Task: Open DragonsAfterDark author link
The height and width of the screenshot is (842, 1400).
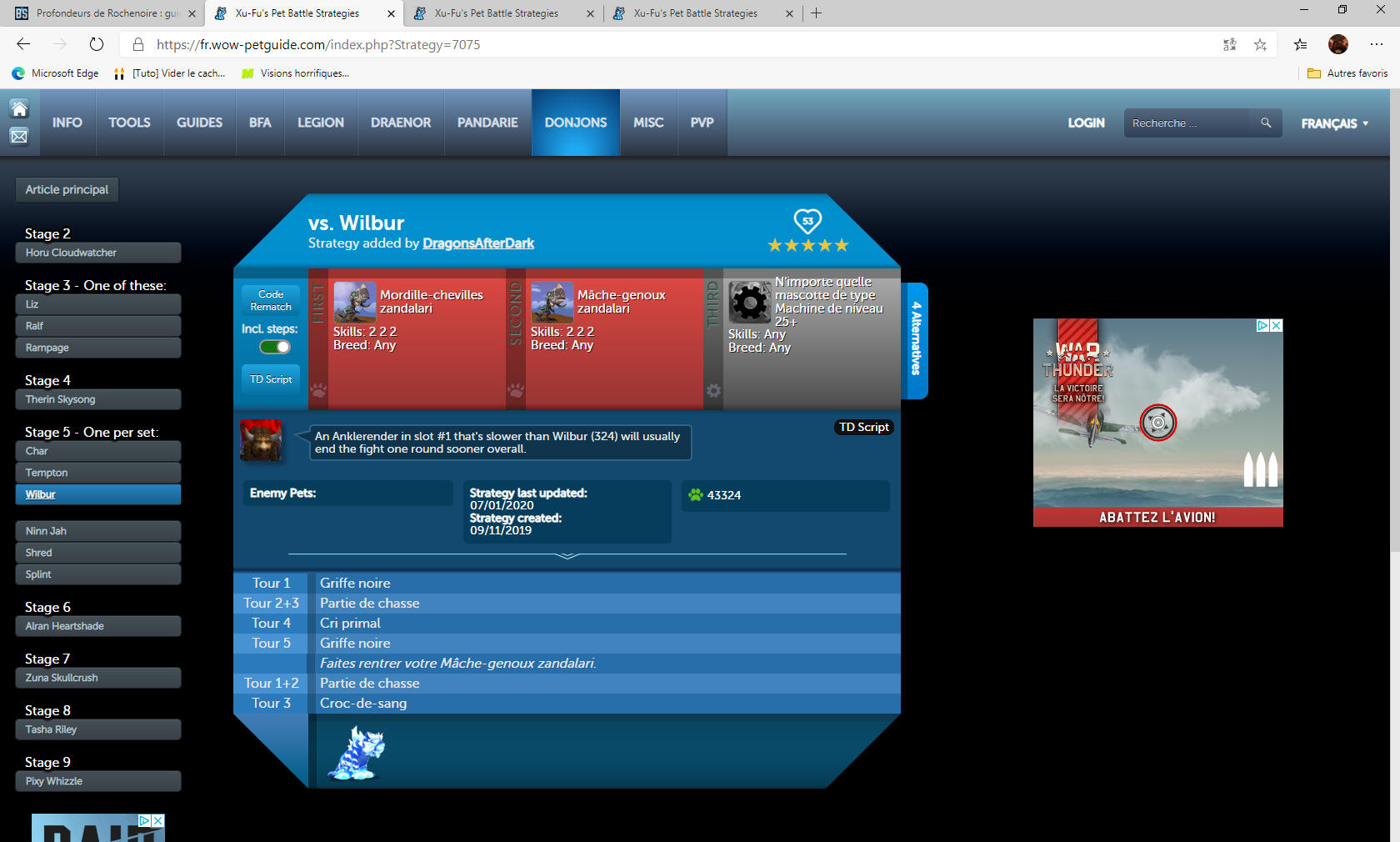Action: [478, 243]
